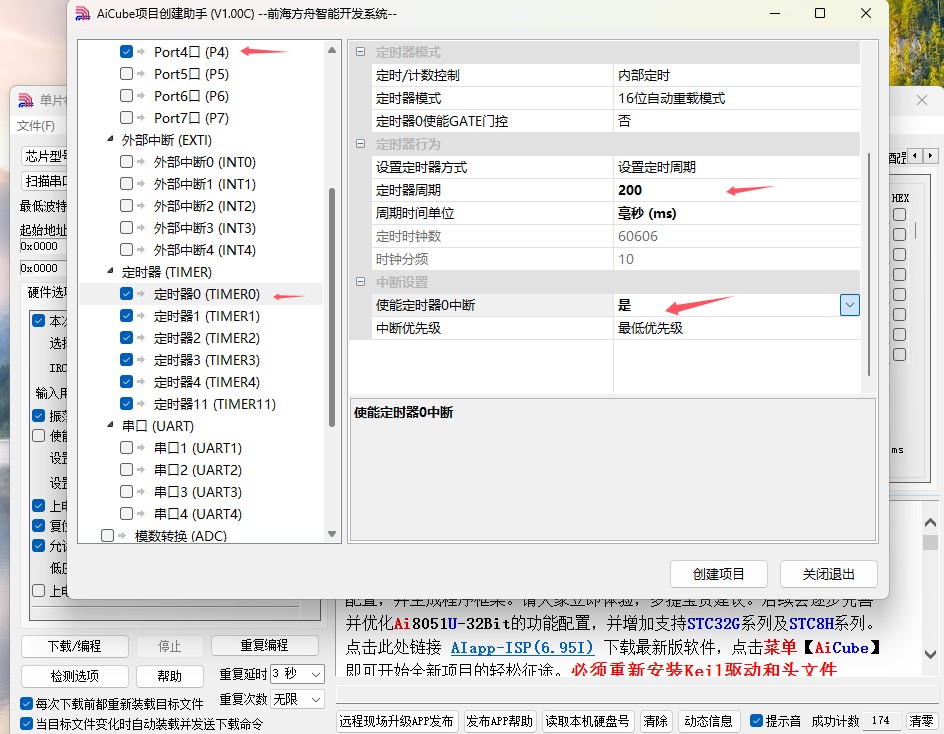The height and width of the screenshot is (734, 944).
Task: Click the background window app icon
Action: [x=25, y=100]
